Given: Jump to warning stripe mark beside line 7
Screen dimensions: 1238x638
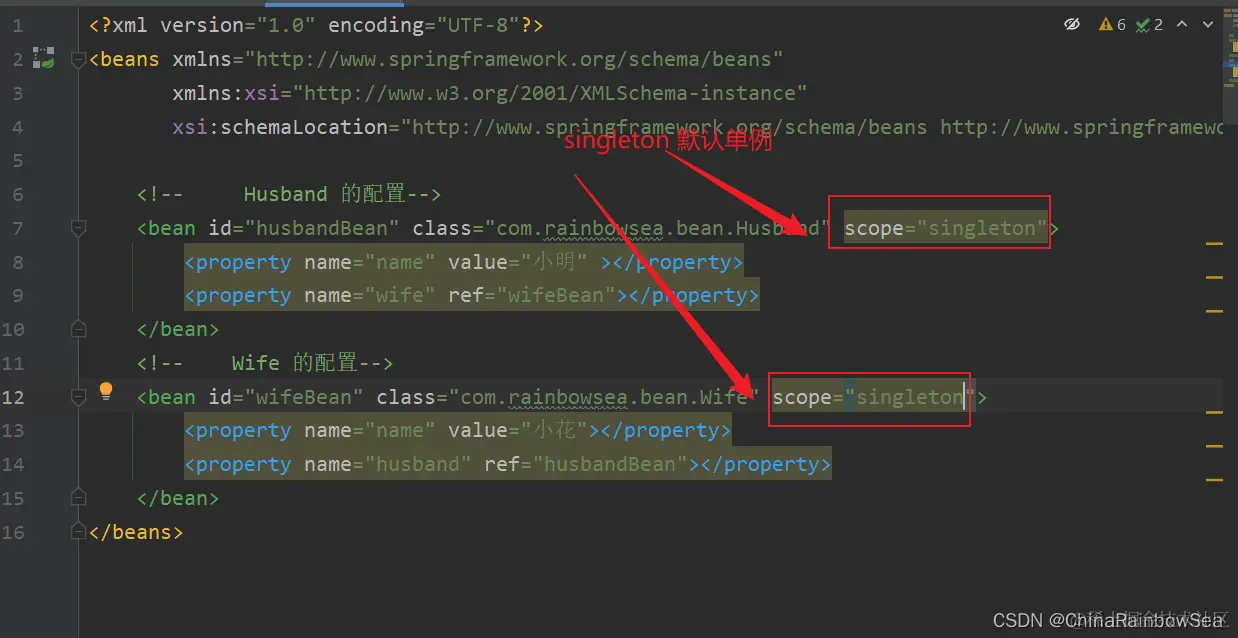Looking at the screenshot, I should (1214, 243).
